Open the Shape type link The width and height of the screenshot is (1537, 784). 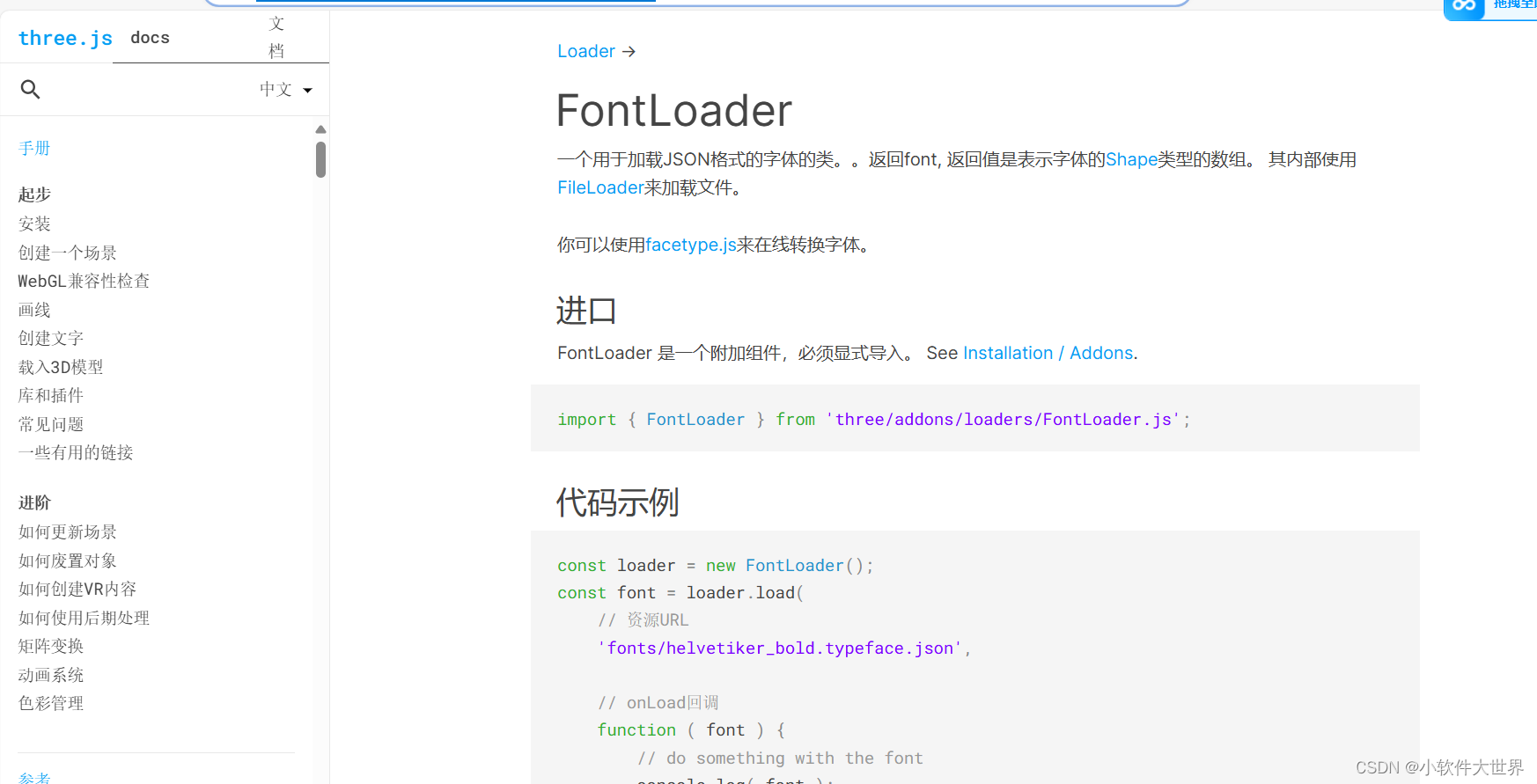tap(1131, 159)
